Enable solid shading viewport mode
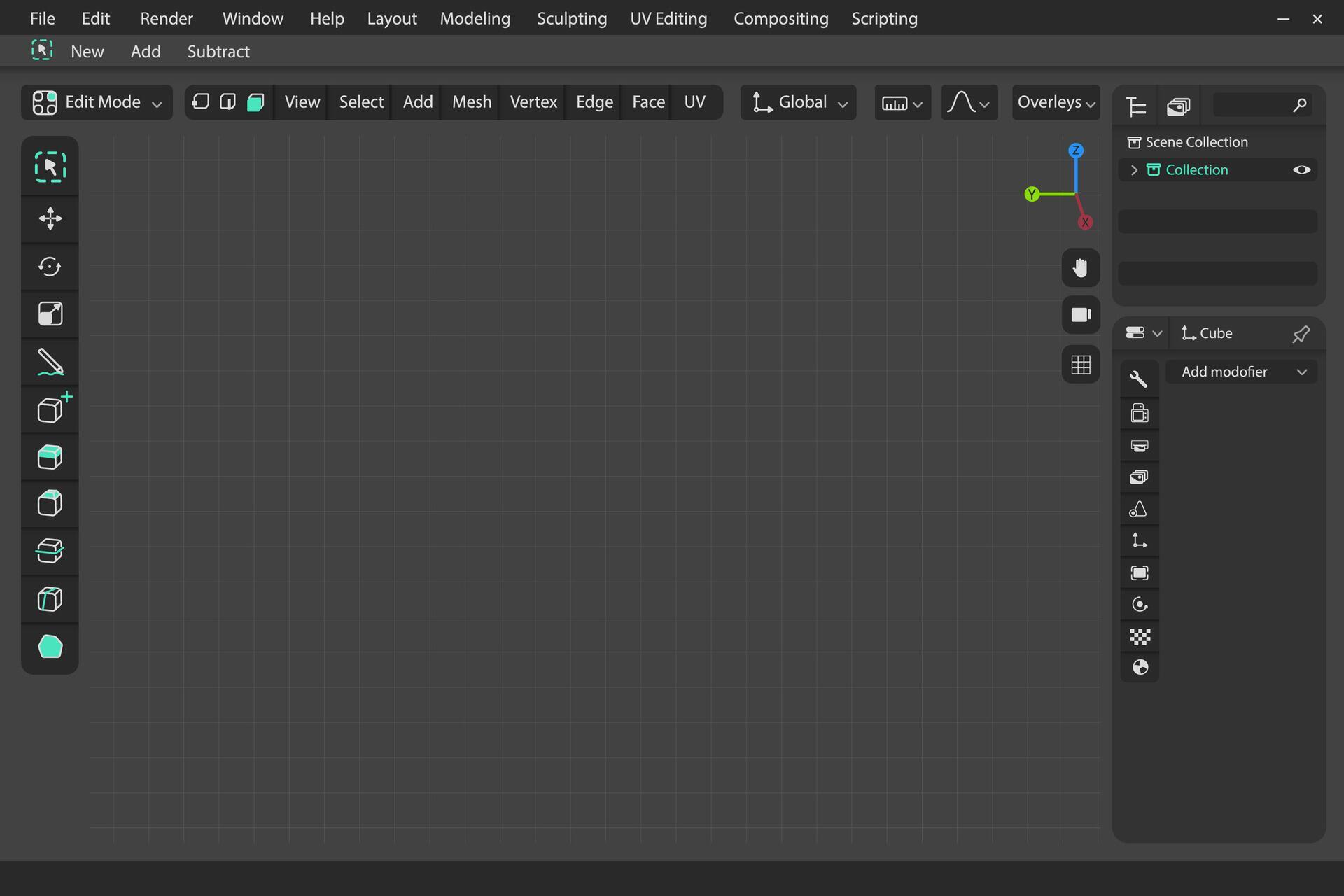 pos(255,101)
